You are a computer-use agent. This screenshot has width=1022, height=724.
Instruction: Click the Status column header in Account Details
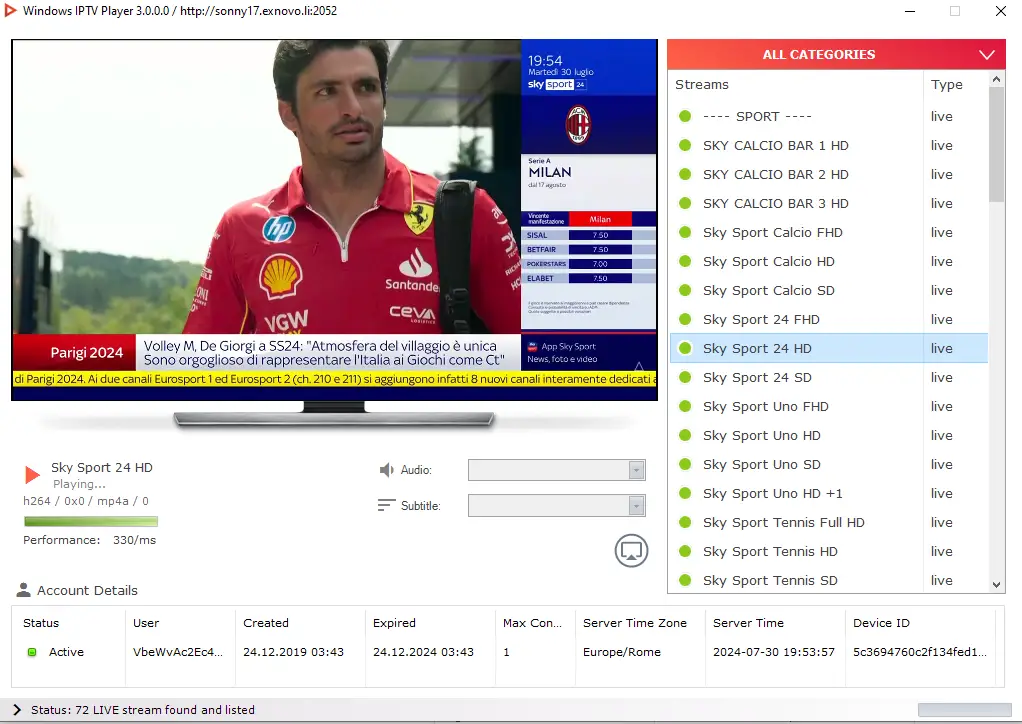point(41,623)
